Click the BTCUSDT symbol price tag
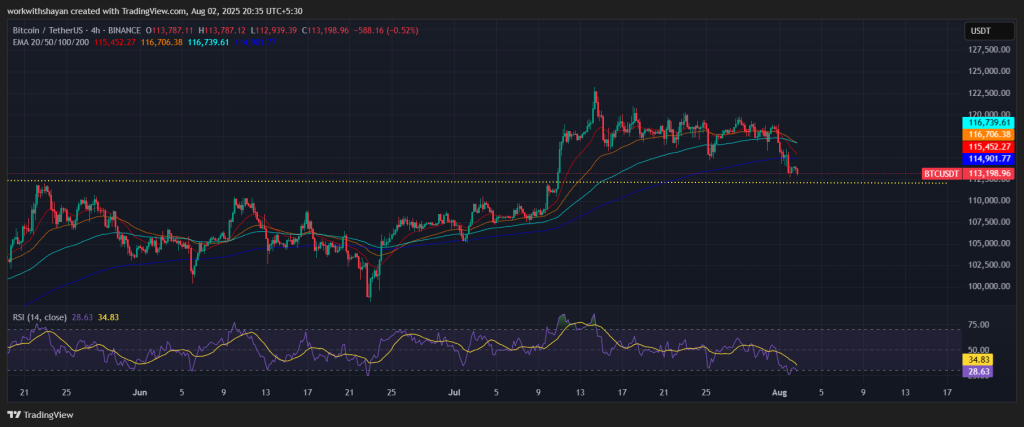This screenshot has height=427, width=1024. [x=941, y=174]
